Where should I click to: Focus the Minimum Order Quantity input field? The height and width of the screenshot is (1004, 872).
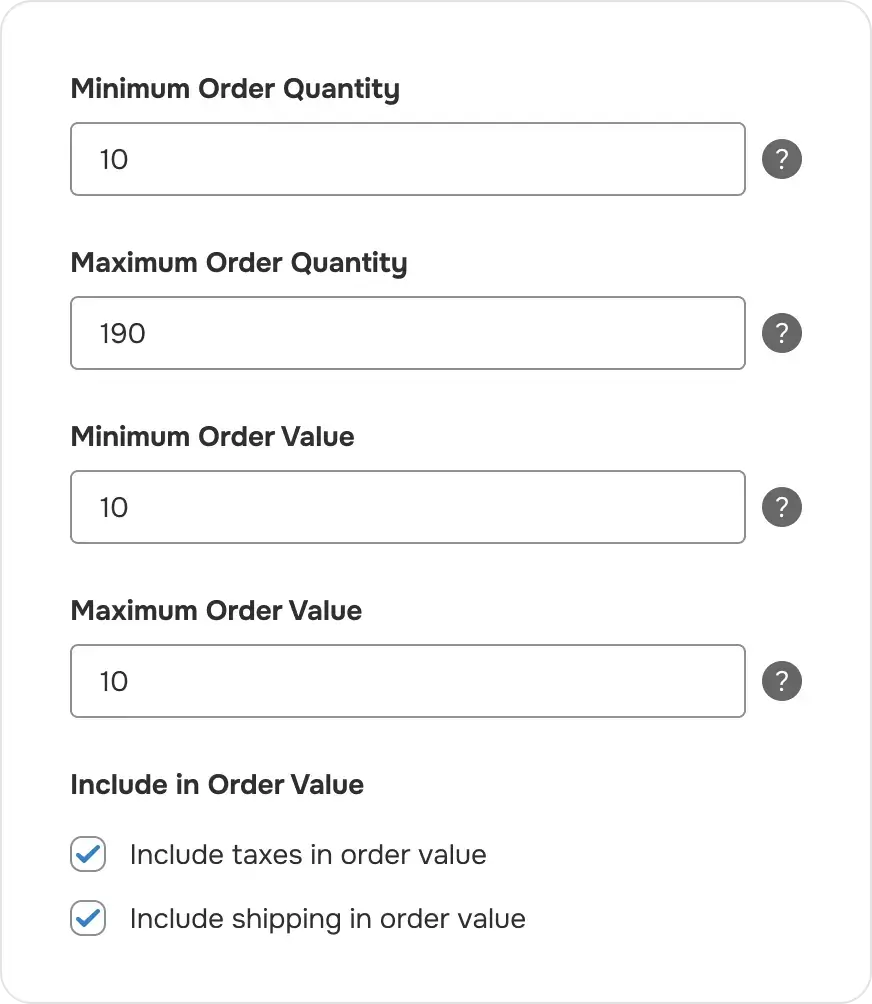pos(407,159)
